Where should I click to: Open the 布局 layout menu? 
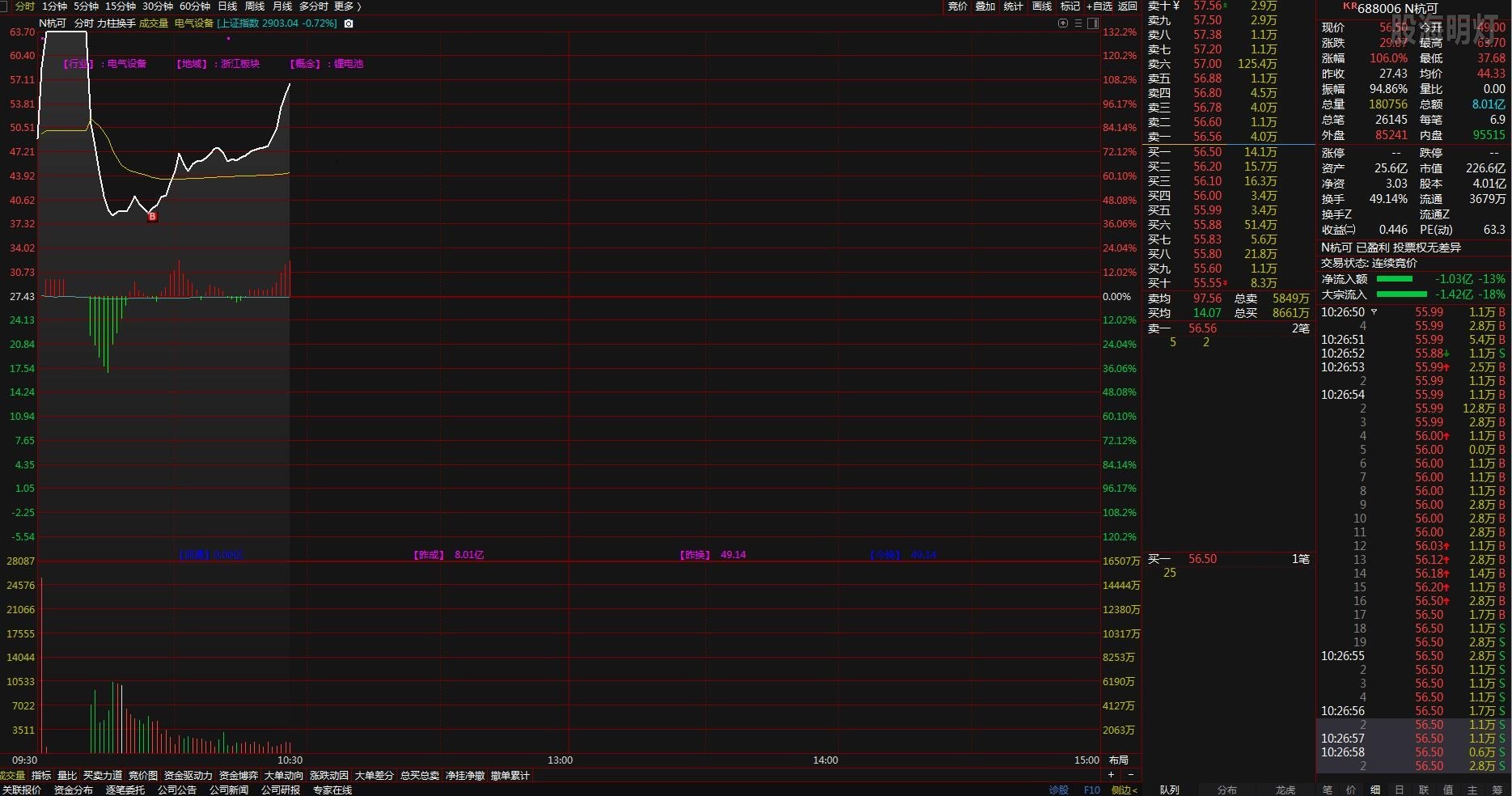(x=1119, y=760)
